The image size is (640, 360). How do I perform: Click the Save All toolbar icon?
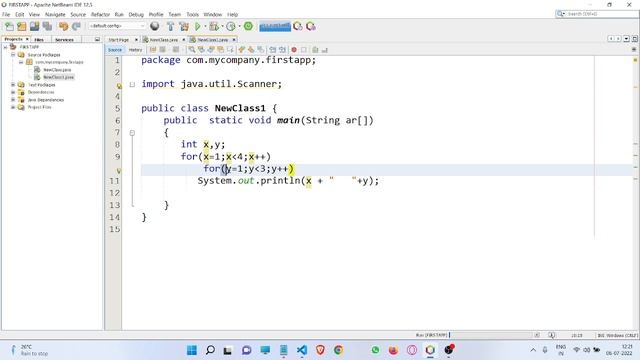pyautogui.click(x=47, y=27)
